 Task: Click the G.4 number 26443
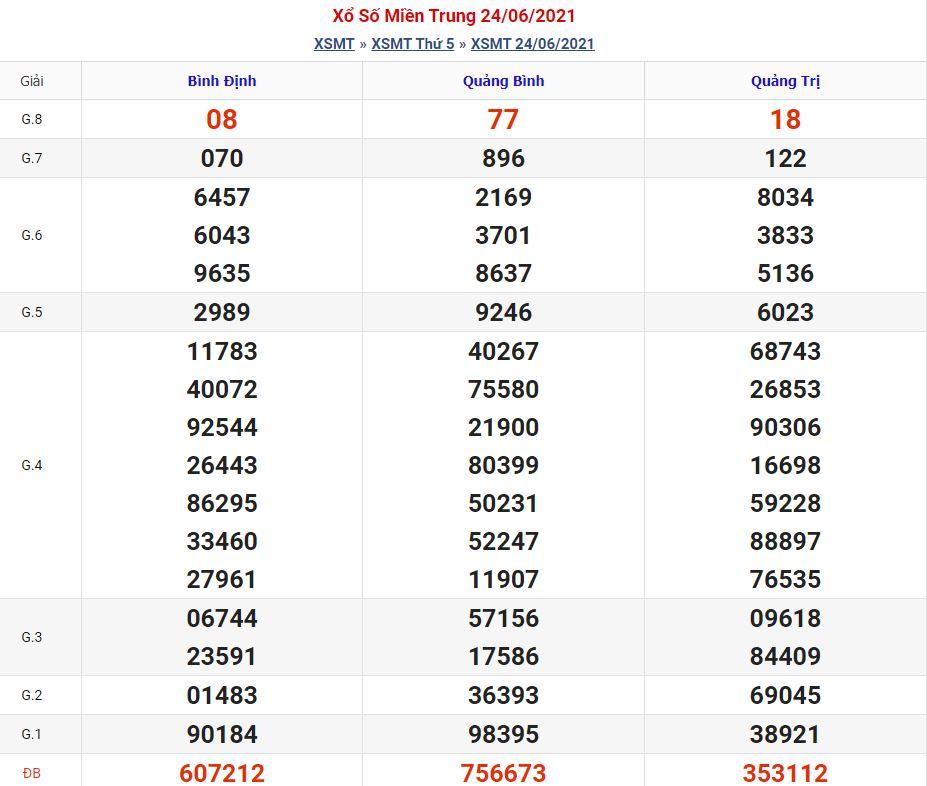pos(222,465)
